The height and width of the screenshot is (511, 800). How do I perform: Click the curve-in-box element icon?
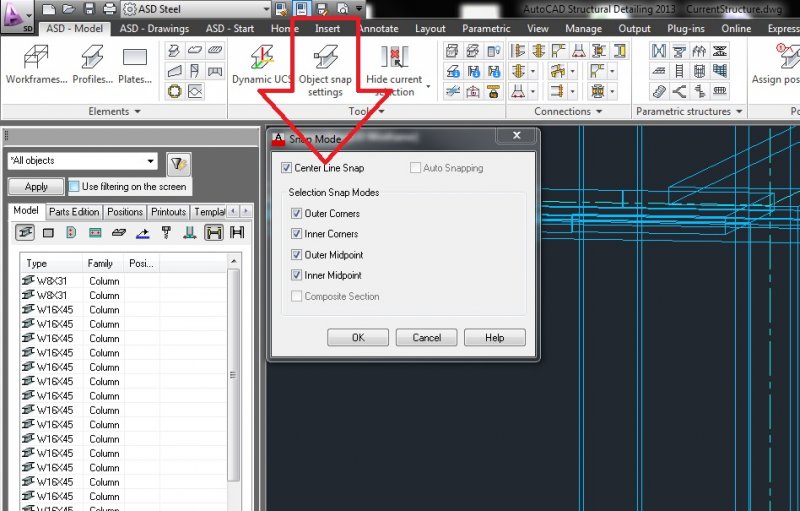pyautogui.click(x=195, y=92)
